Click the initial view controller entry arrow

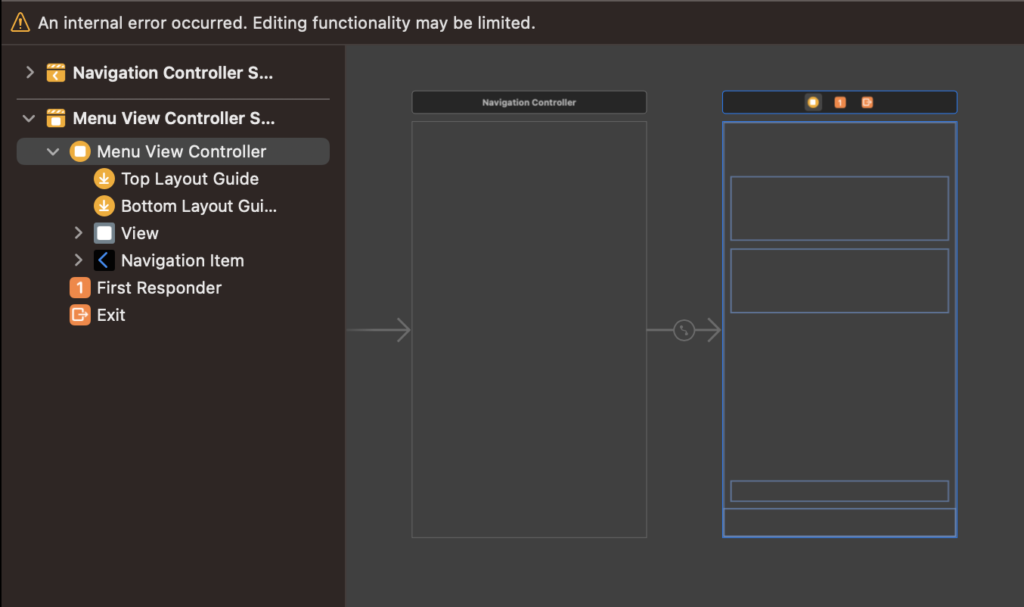pyautogui.click(x=378, y=330)
